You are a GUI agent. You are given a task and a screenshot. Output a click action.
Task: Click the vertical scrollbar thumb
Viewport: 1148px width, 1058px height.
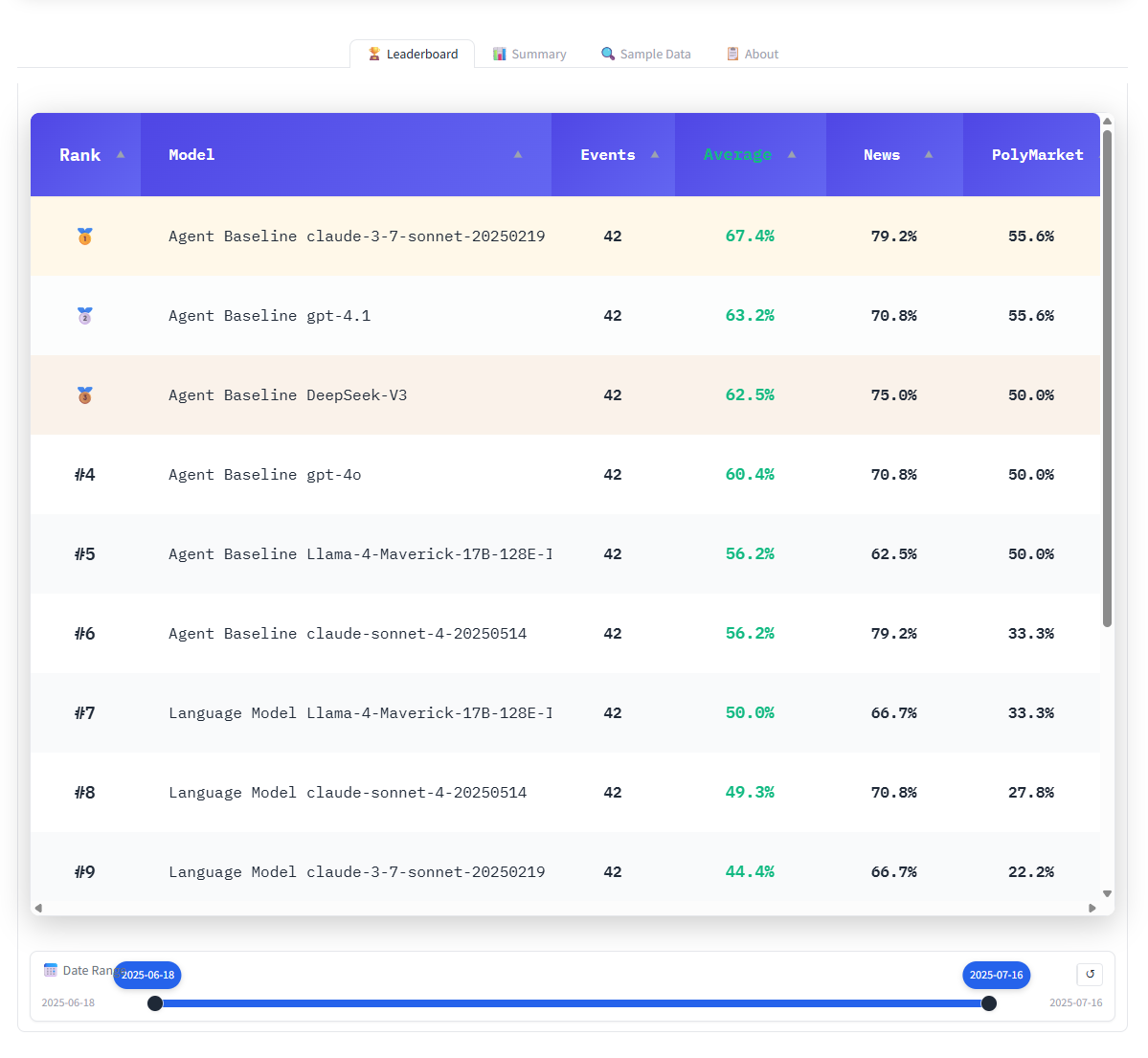[1107, 378]
